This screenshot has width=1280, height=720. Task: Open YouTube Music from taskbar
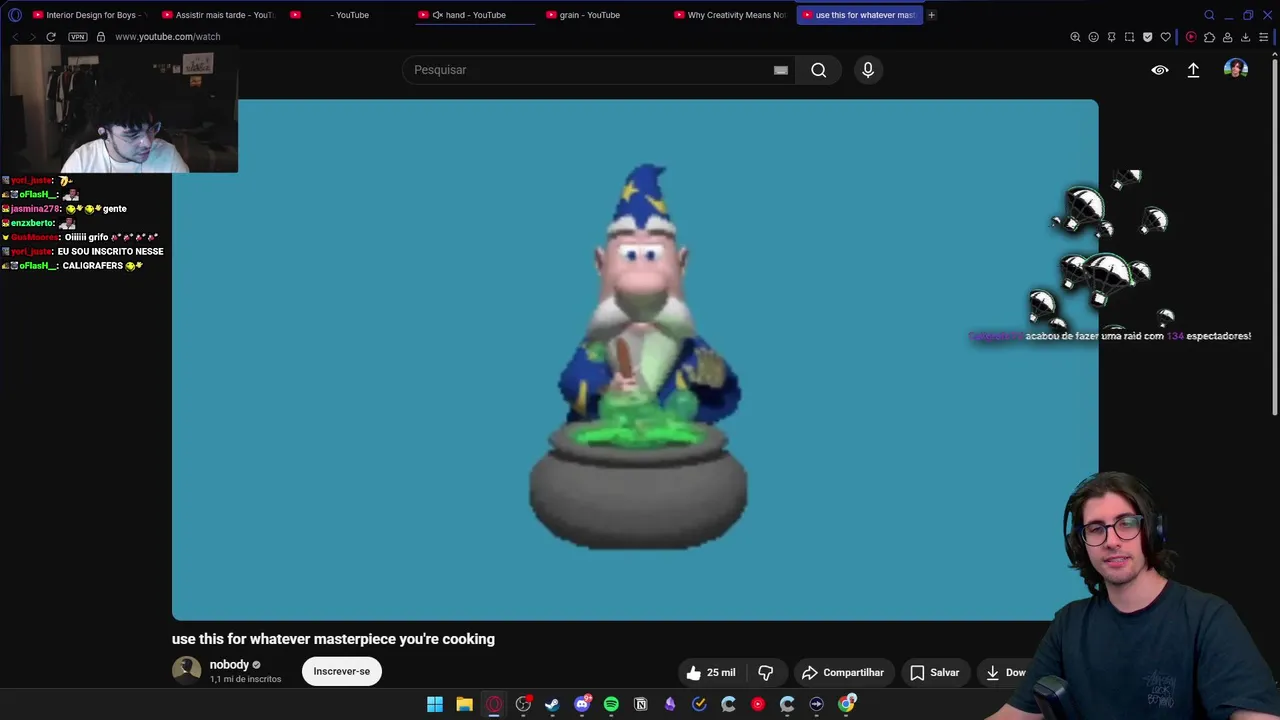pos(758,704)
